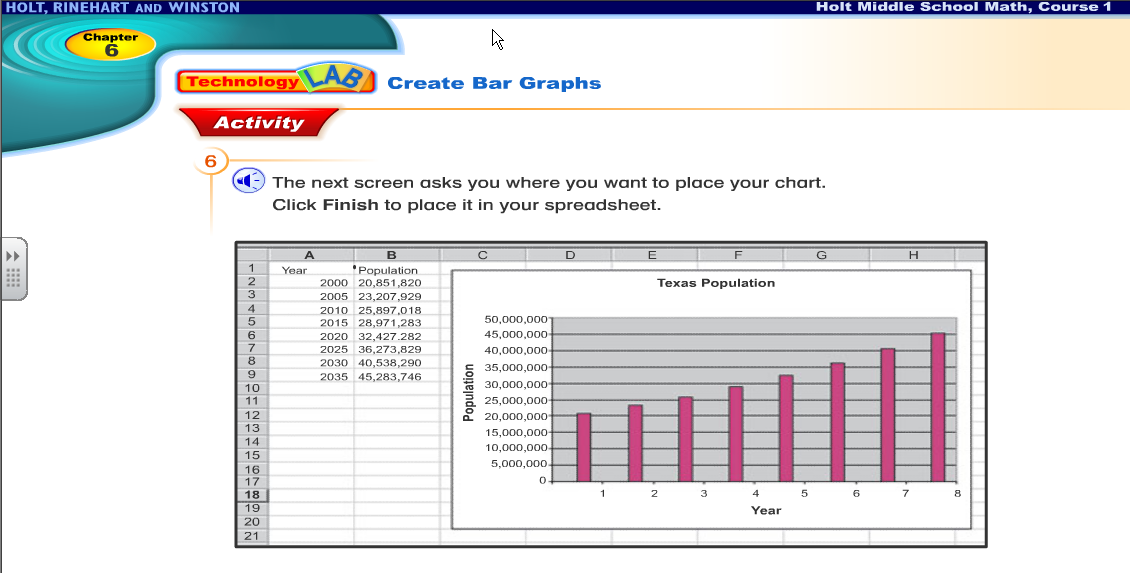Select column A header in spreadsheet

(310, 255)
